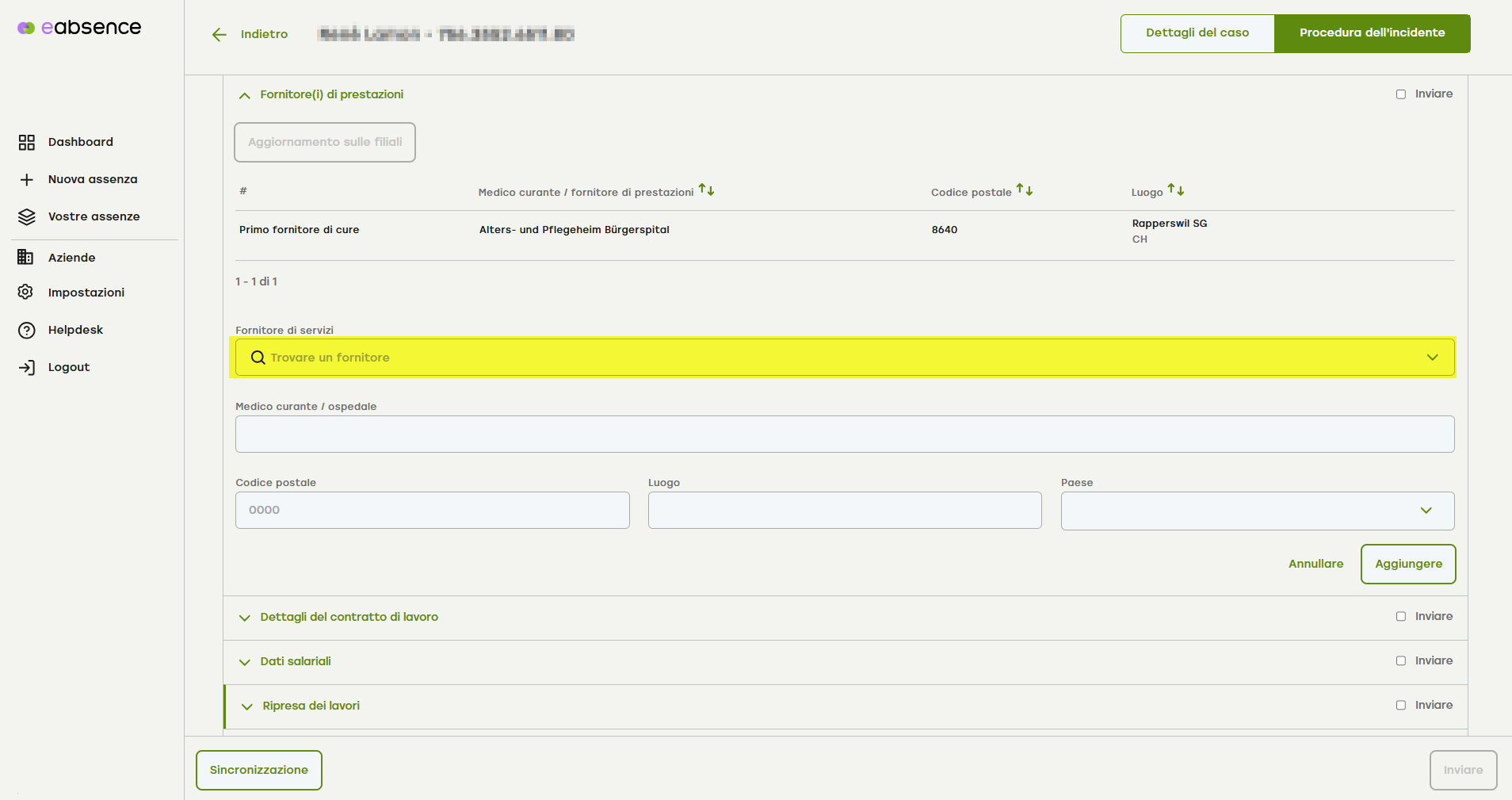
Task: Open the Trovare un fornitore dropdown
Action: pos(1432,358)
